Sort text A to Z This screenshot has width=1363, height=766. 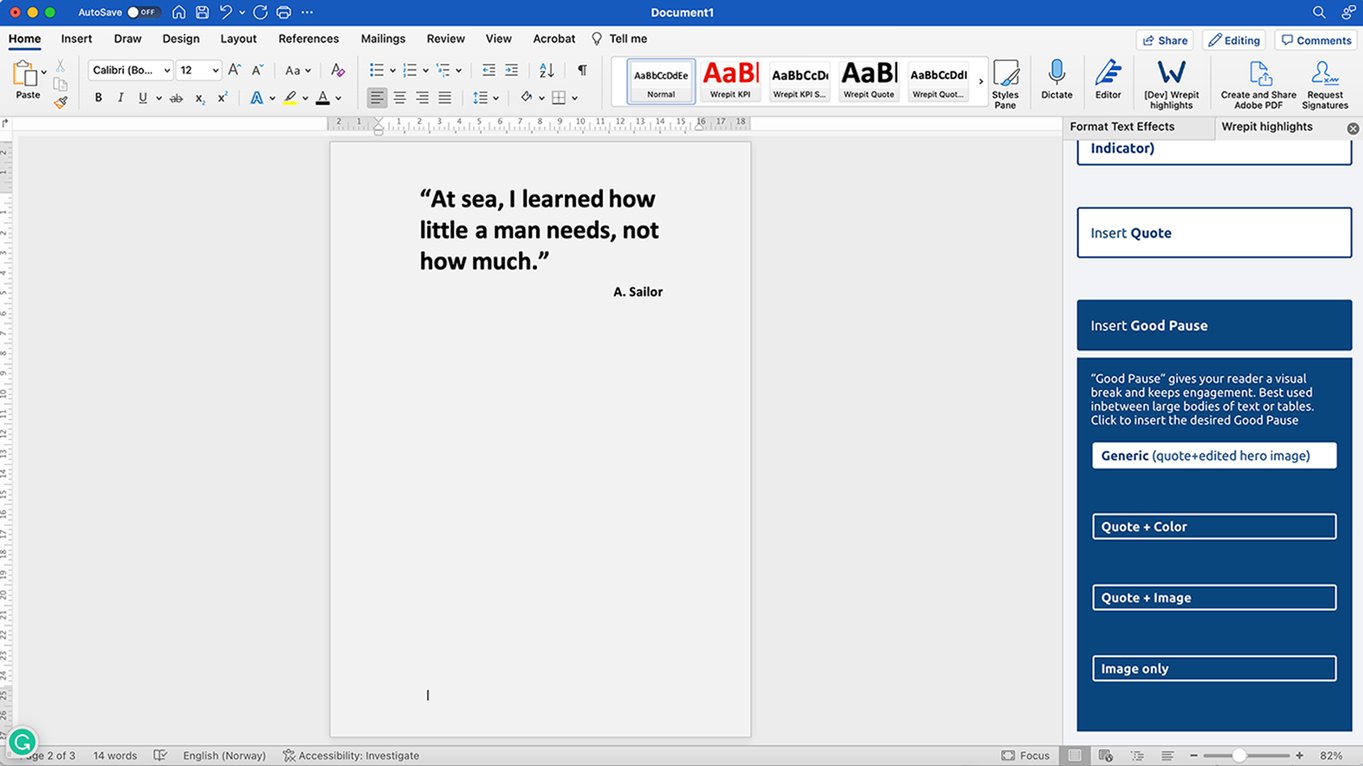(x=546, y=70)
